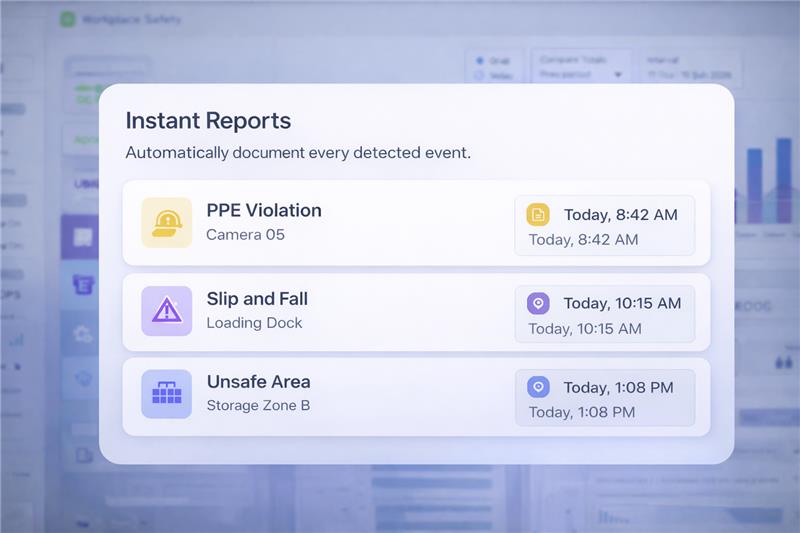Open the PPE Violation report row
The height and width of the screenshot is (533, 800).
pos(350,223)
